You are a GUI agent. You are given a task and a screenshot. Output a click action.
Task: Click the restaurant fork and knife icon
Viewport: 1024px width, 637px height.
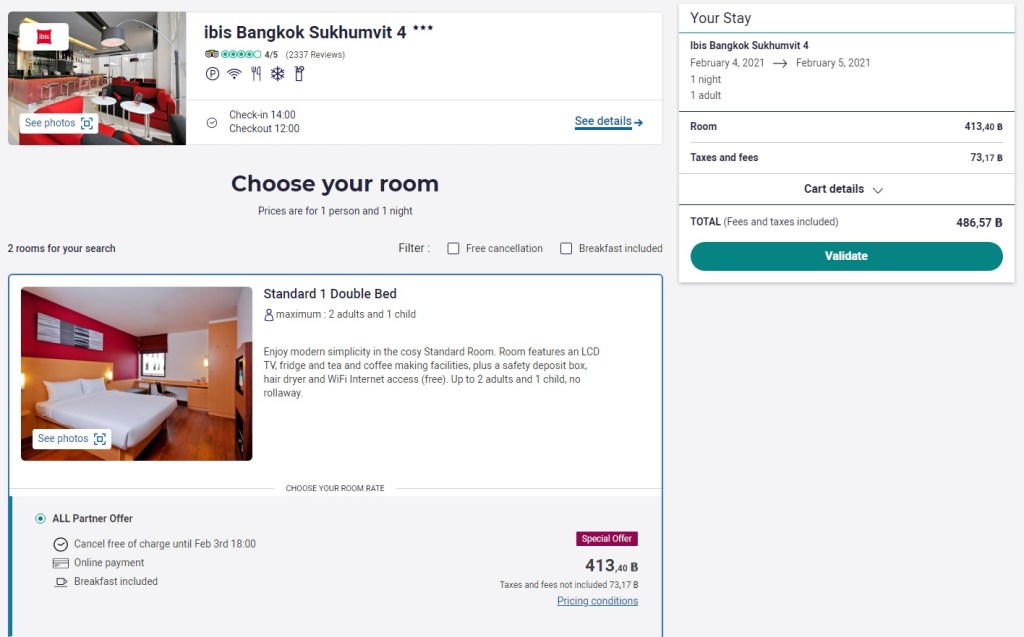tap(256, 73)
